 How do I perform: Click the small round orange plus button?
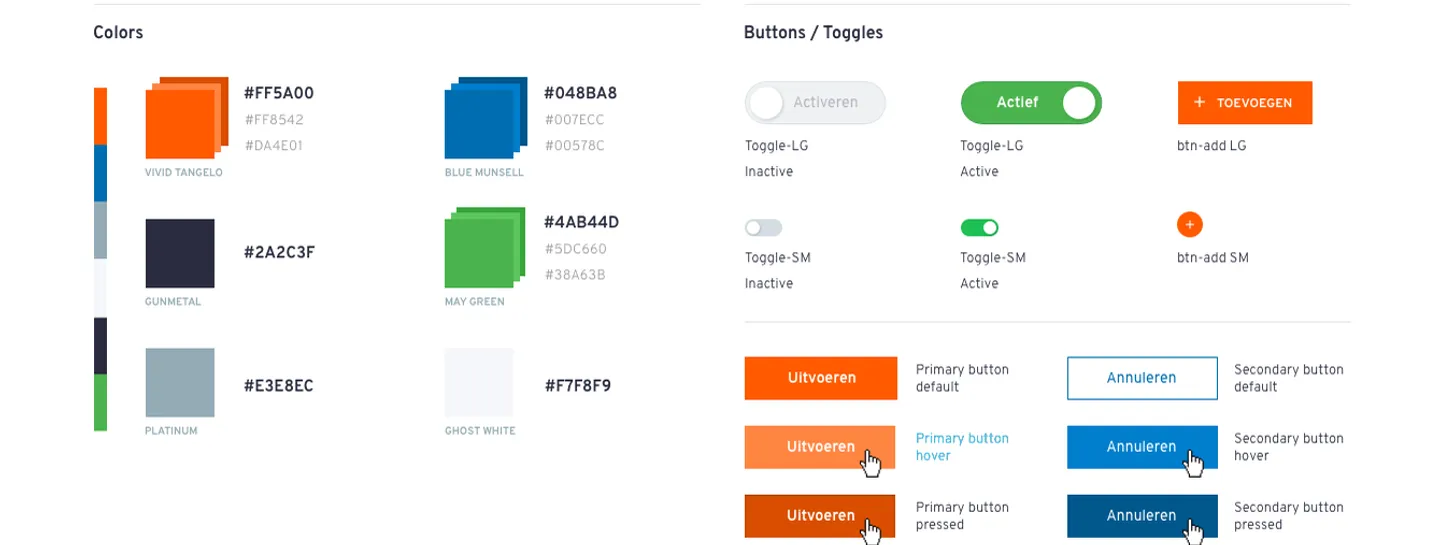(1189, 225)
